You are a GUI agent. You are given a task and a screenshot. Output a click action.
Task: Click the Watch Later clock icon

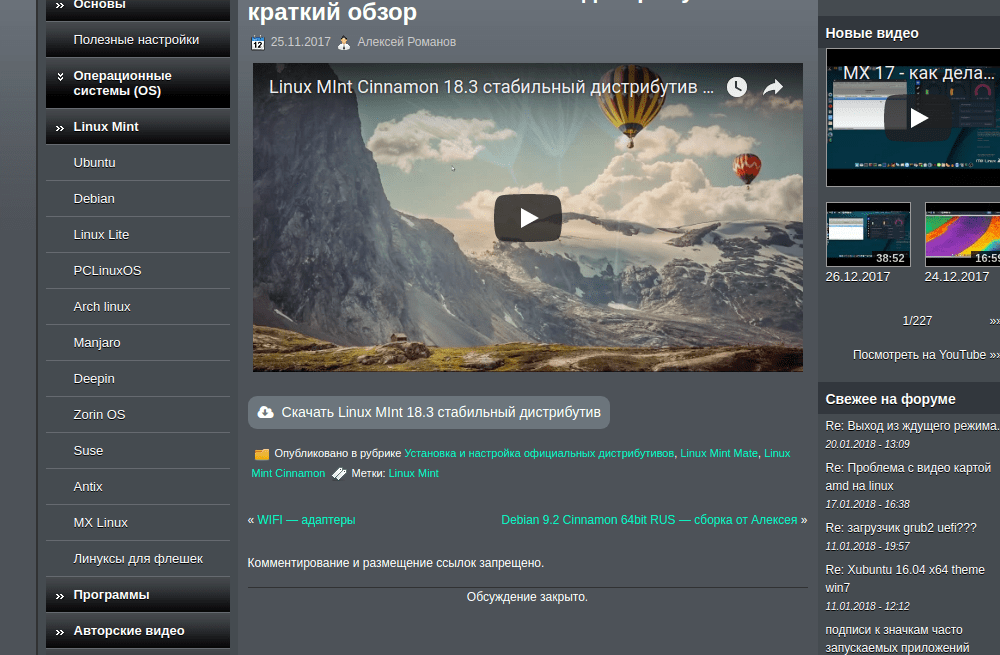pos(736,88)
